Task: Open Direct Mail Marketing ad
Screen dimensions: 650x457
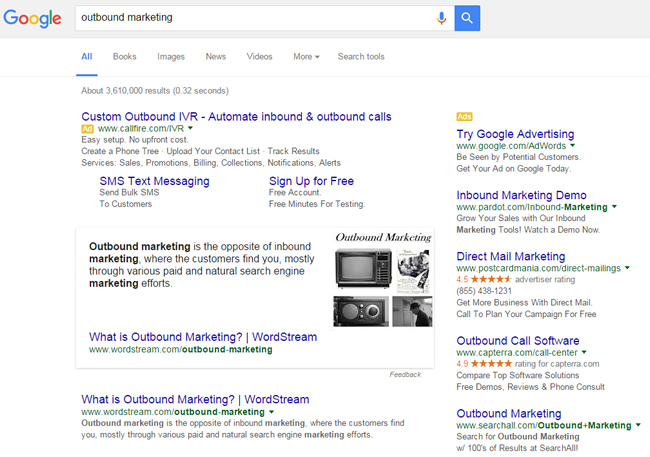Action: tap(511, 256)
